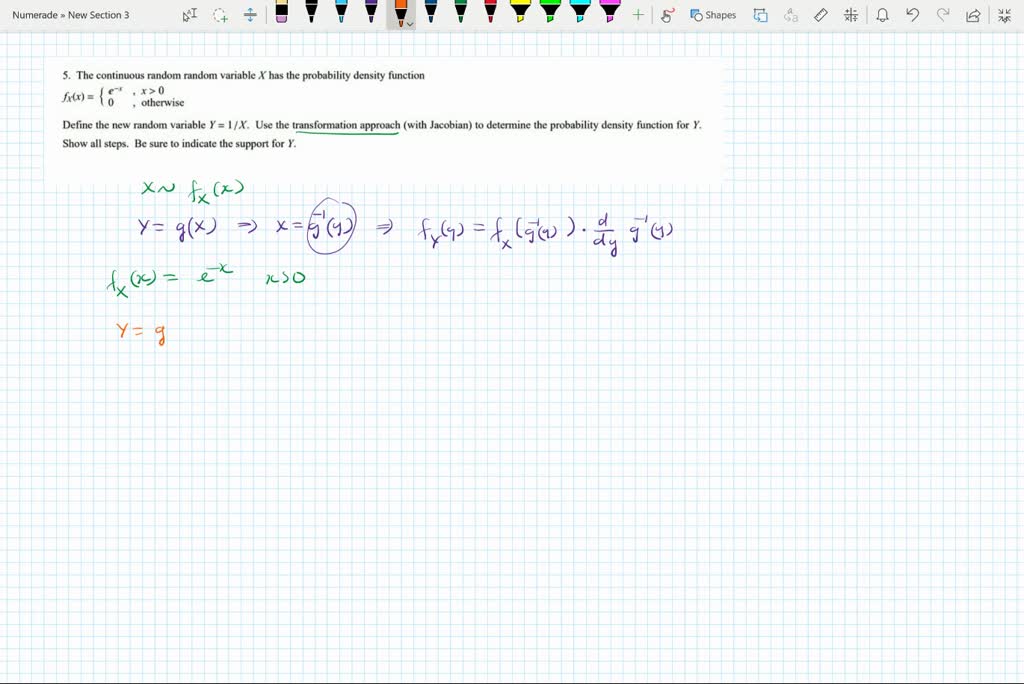Open the Shapes dropdown

click(x=714, y=15)
